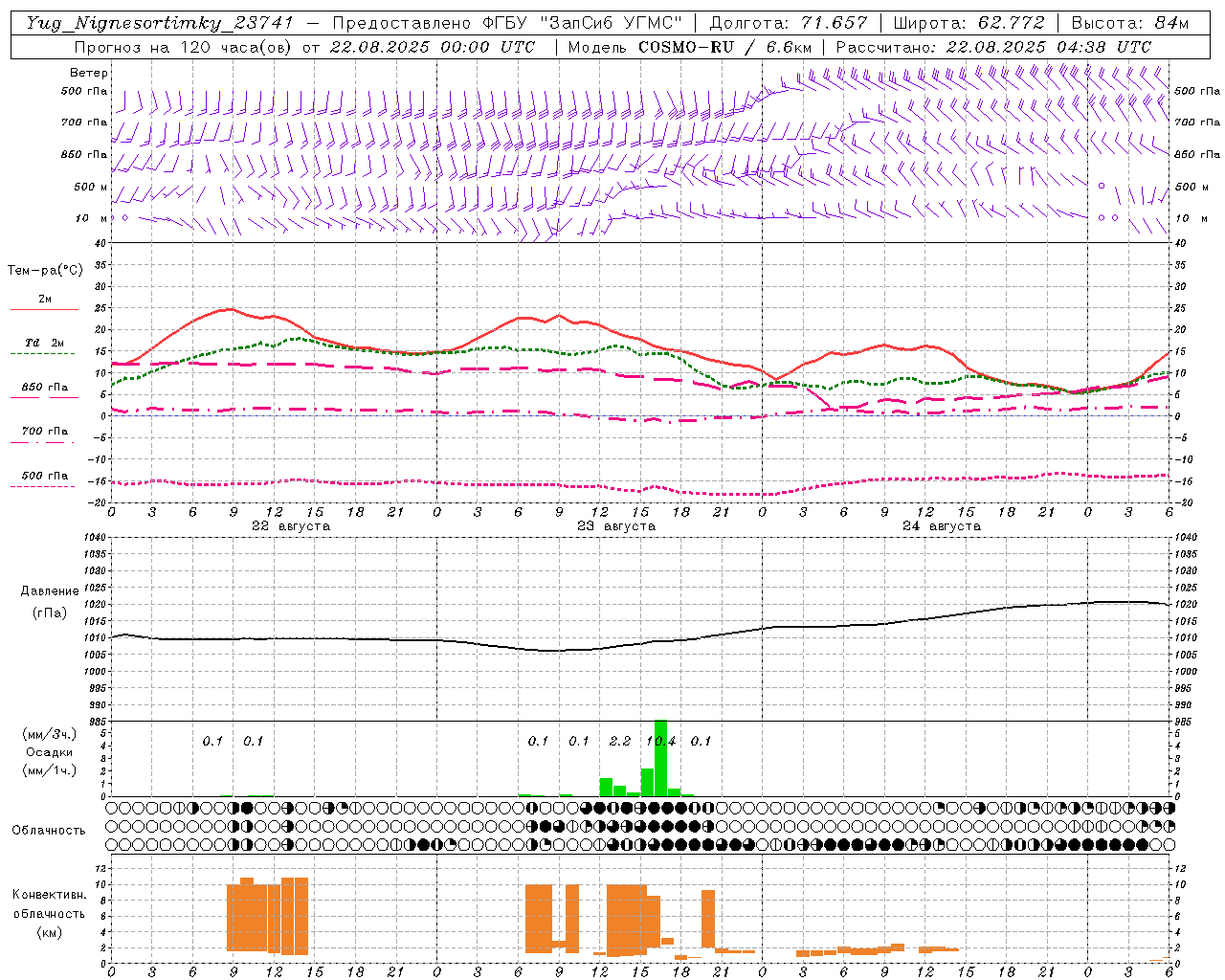Click the Модель COSMO-RU / 6.6км label

[690, 47]
